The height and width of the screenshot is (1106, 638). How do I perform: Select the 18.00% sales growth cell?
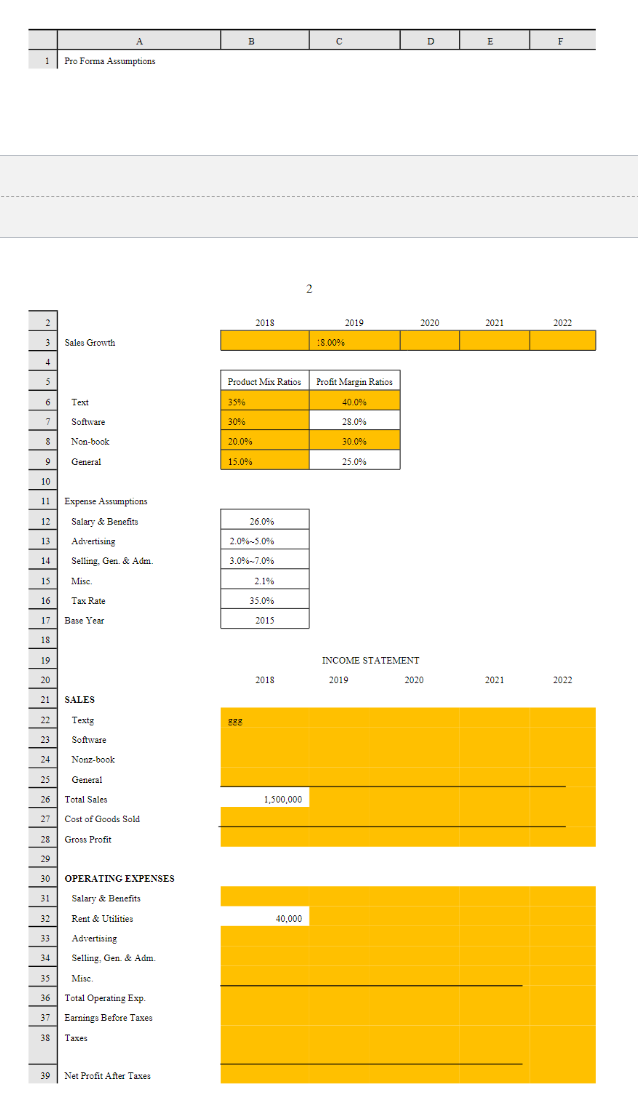[354, 341]
